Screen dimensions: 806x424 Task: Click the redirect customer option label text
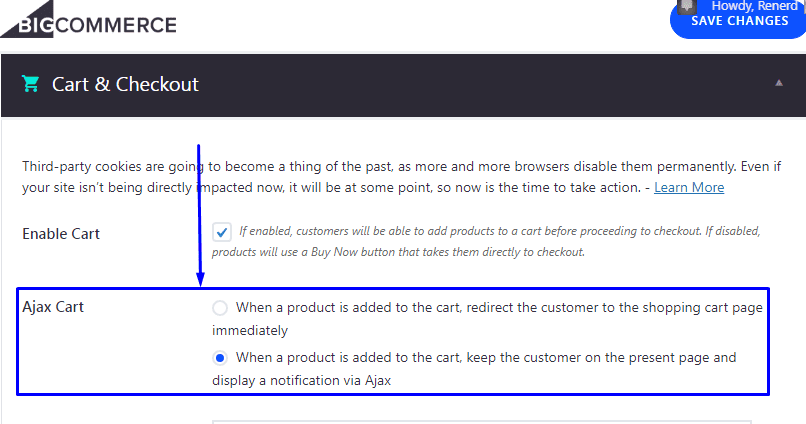tap(487, 319)
